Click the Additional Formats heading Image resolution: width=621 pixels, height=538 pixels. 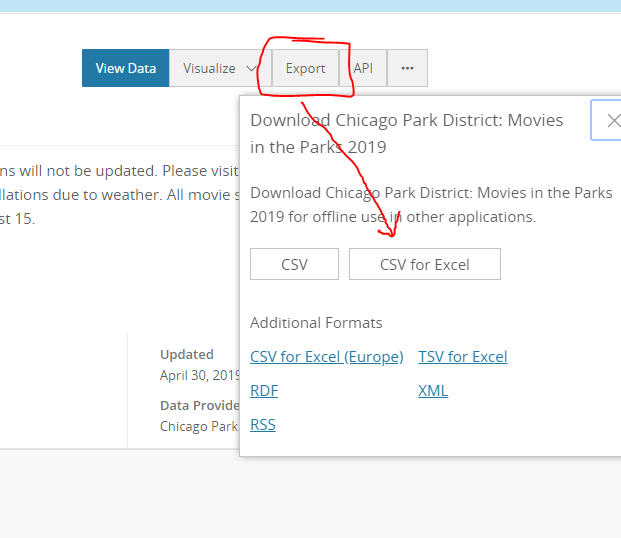(316, 322)
